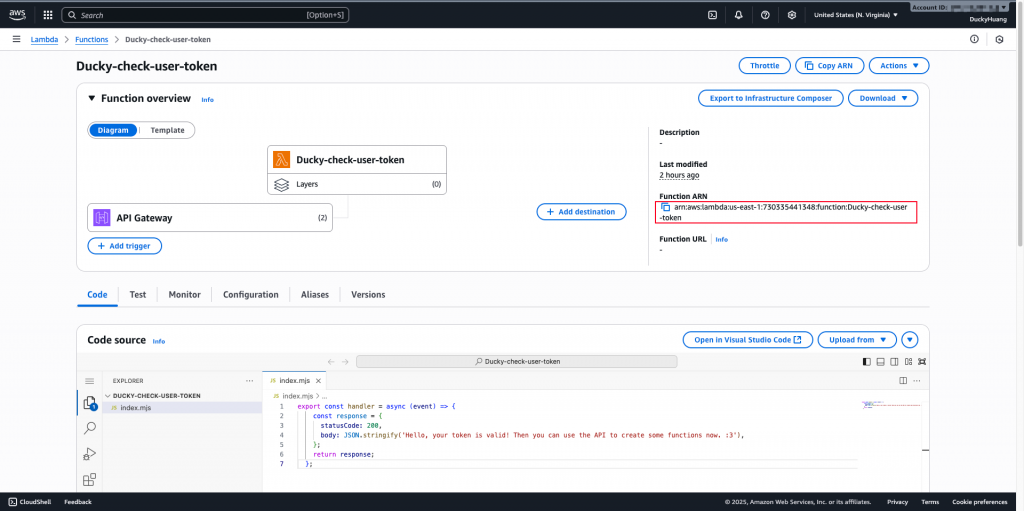This screenshot has height=511, width=1024.
Task: Launch CloudShell from the top bar icon
Action: 712,14
